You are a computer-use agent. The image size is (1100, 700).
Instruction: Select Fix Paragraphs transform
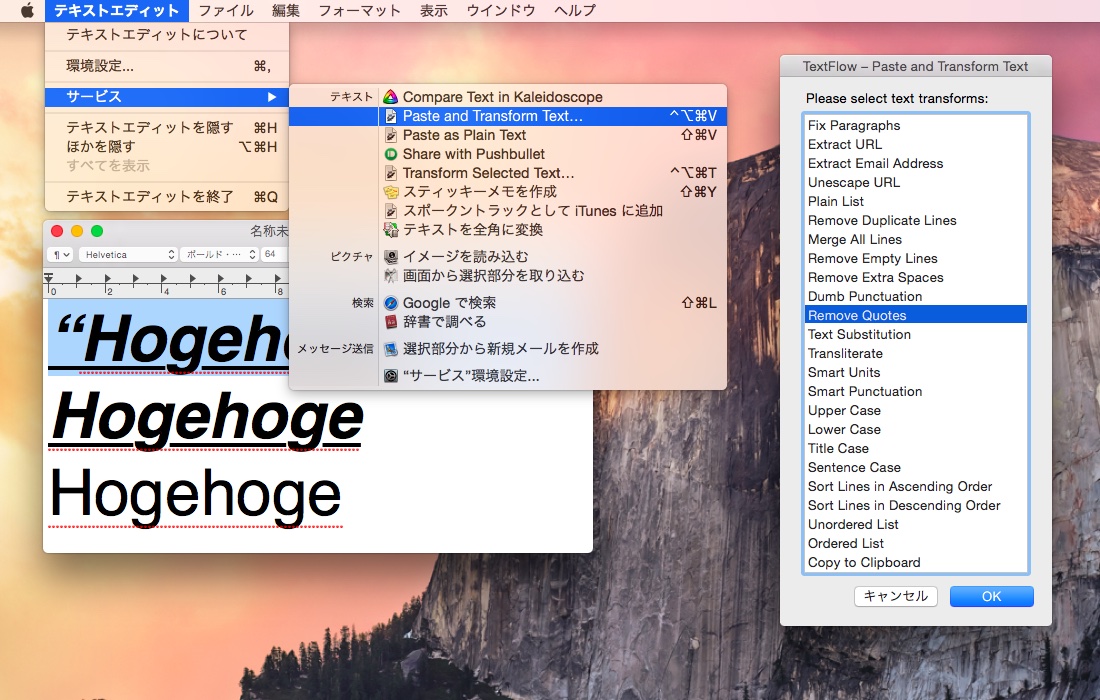coord(915,126)
